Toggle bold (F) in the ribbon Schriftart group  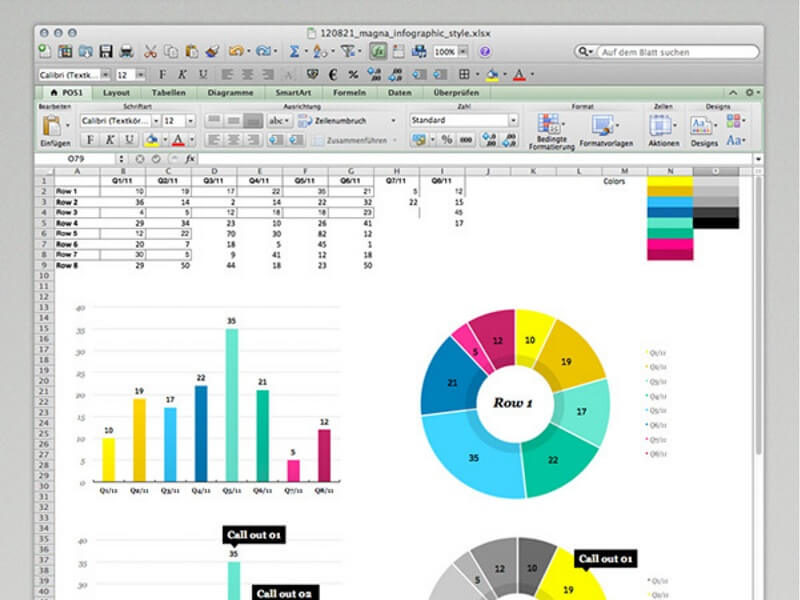(90, 139)
